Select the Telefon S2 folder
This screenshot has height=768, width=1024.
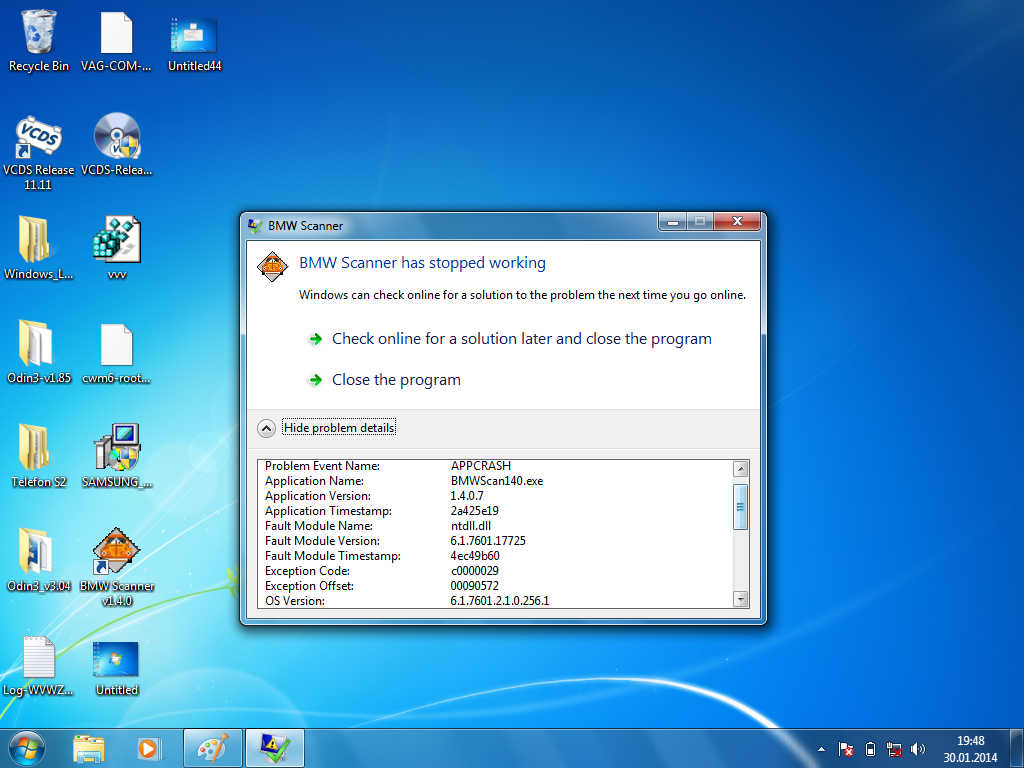point(39,456)
